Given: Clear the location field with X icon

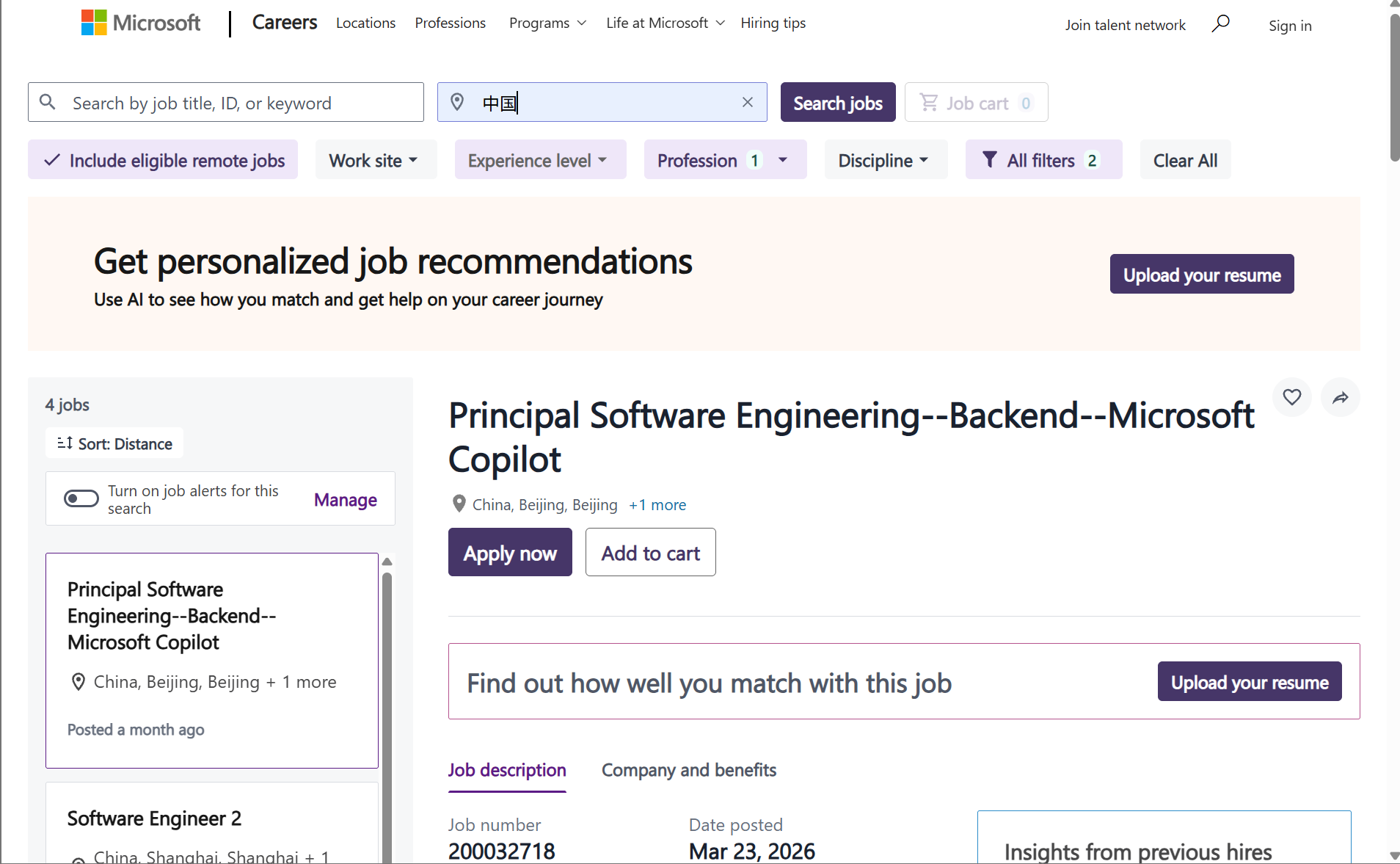Looking at the screenshot, I should pos(747,102).
